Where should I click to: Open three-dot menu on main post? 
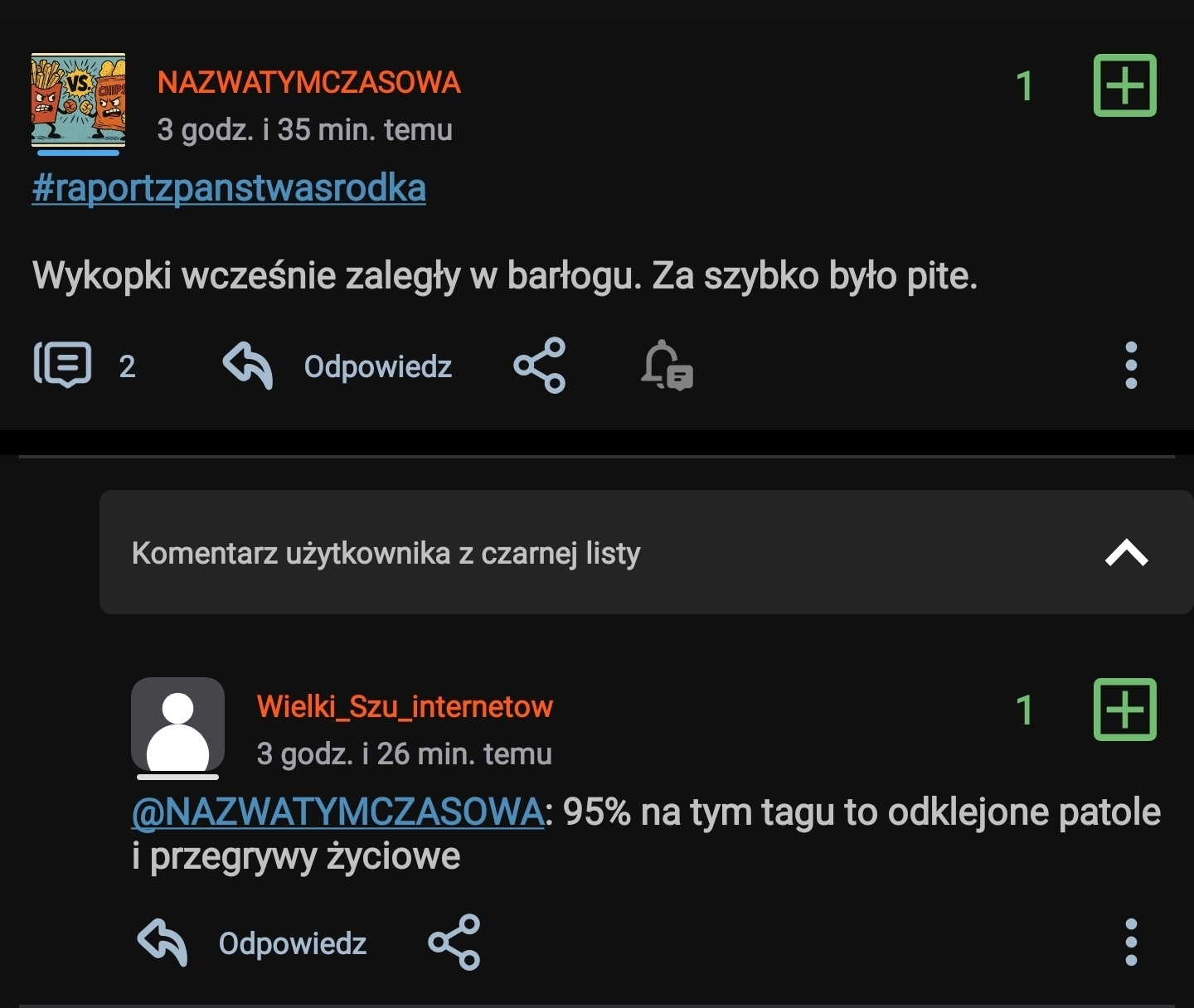pos(1131,365)
